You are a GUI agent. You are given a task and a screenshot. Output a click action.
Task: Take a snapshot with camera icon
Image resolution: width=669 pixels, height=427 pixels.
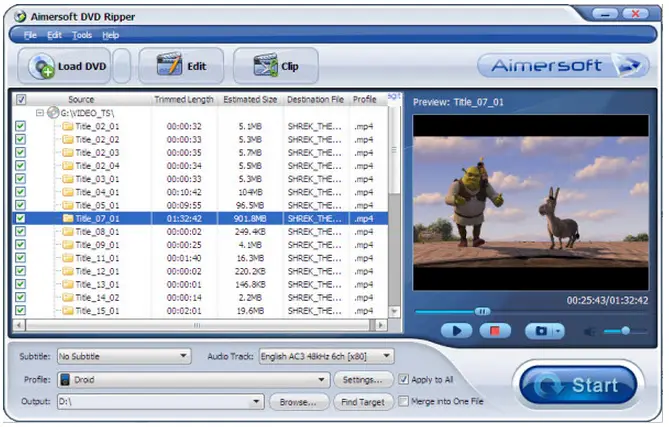541,331
